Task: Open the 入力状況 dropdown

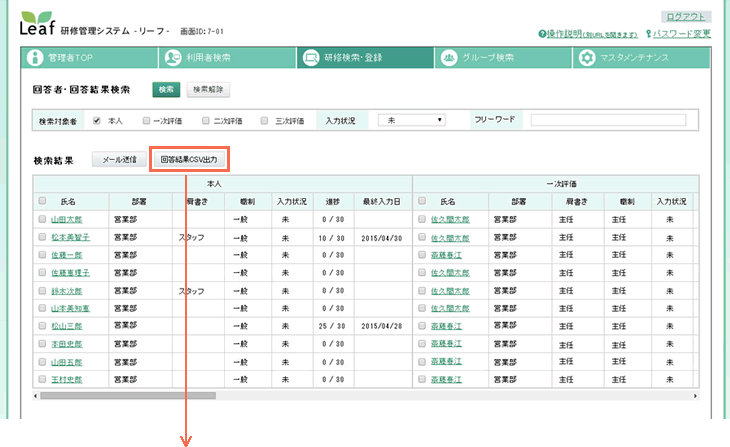Action: point(412,120)
